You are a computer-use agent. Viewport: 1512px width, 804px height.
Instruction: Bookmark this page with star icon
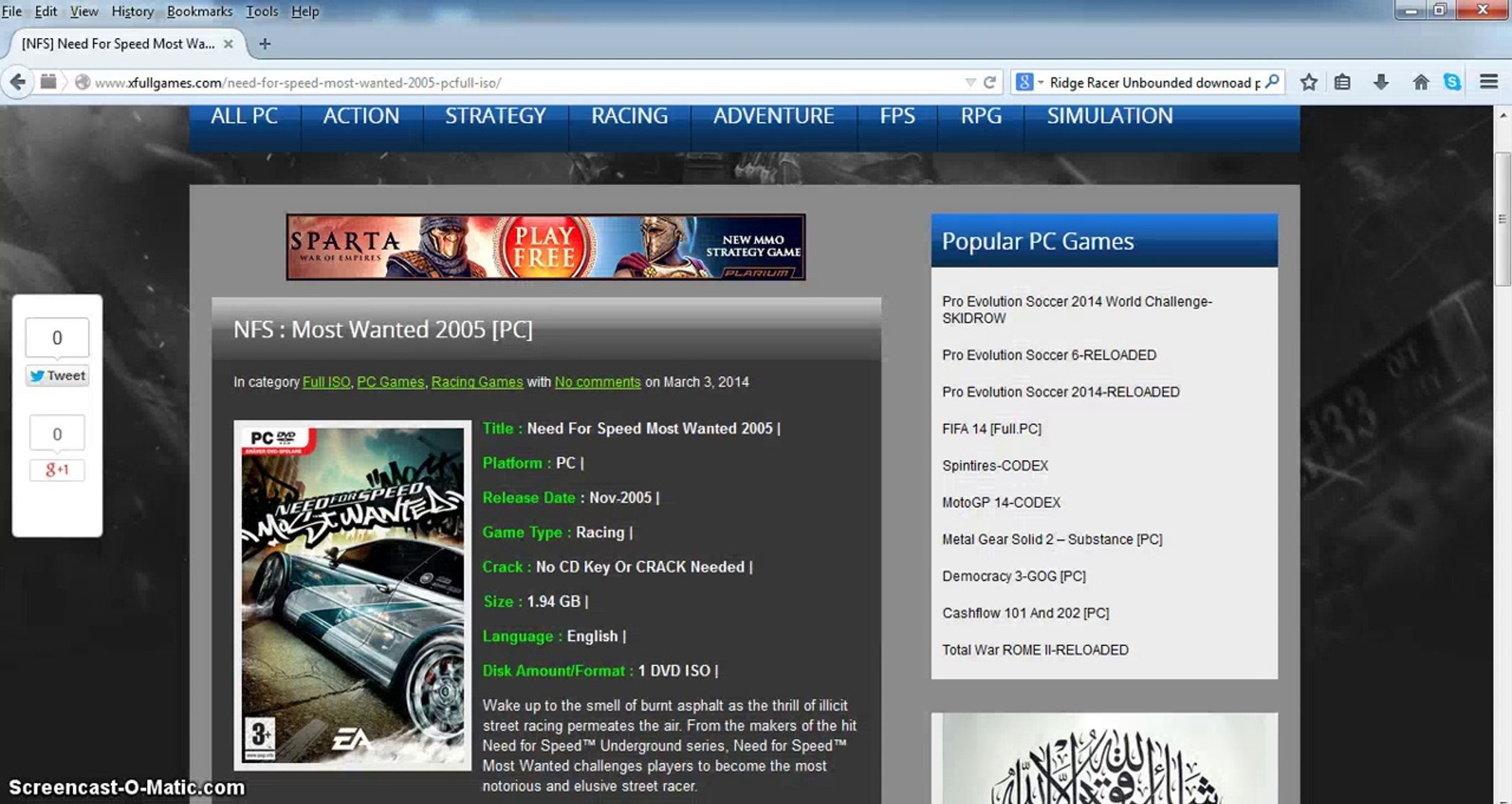point(1309,82)
